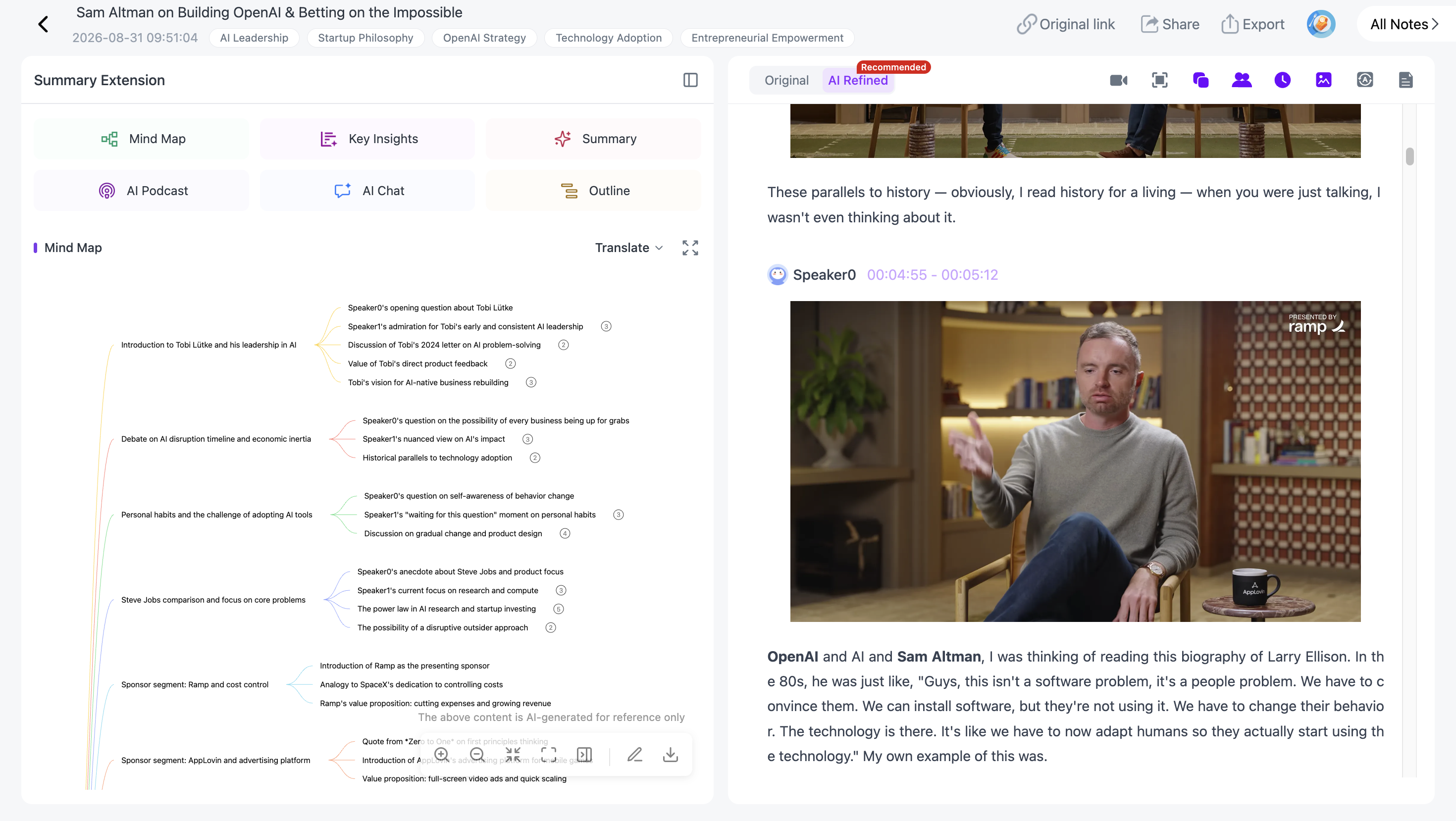The width and height of the screenshot is (1456, 821).
Task: Click the collapse arrows fit icon
Action: point(513,754)
